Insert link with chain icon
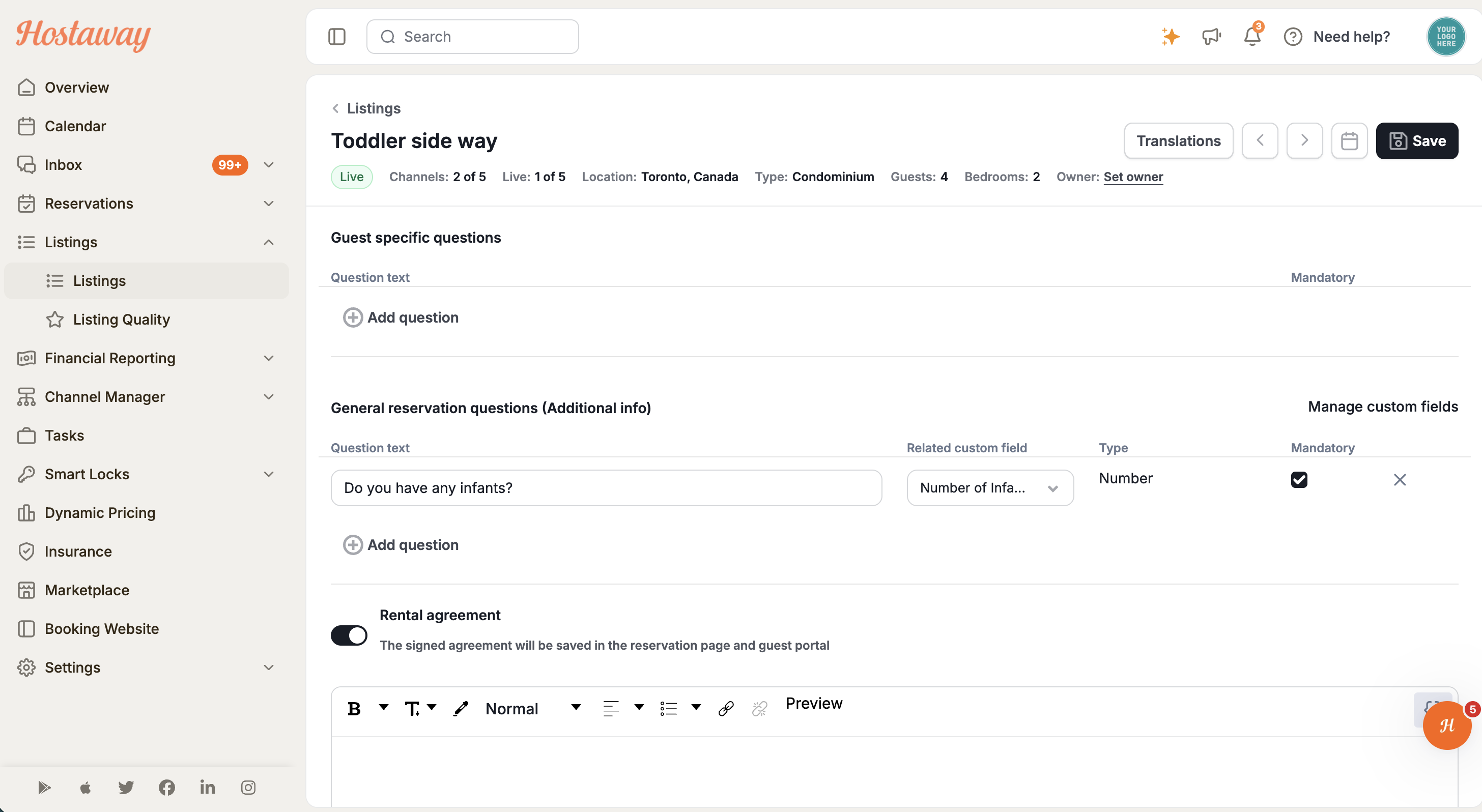 pos(726,709)
